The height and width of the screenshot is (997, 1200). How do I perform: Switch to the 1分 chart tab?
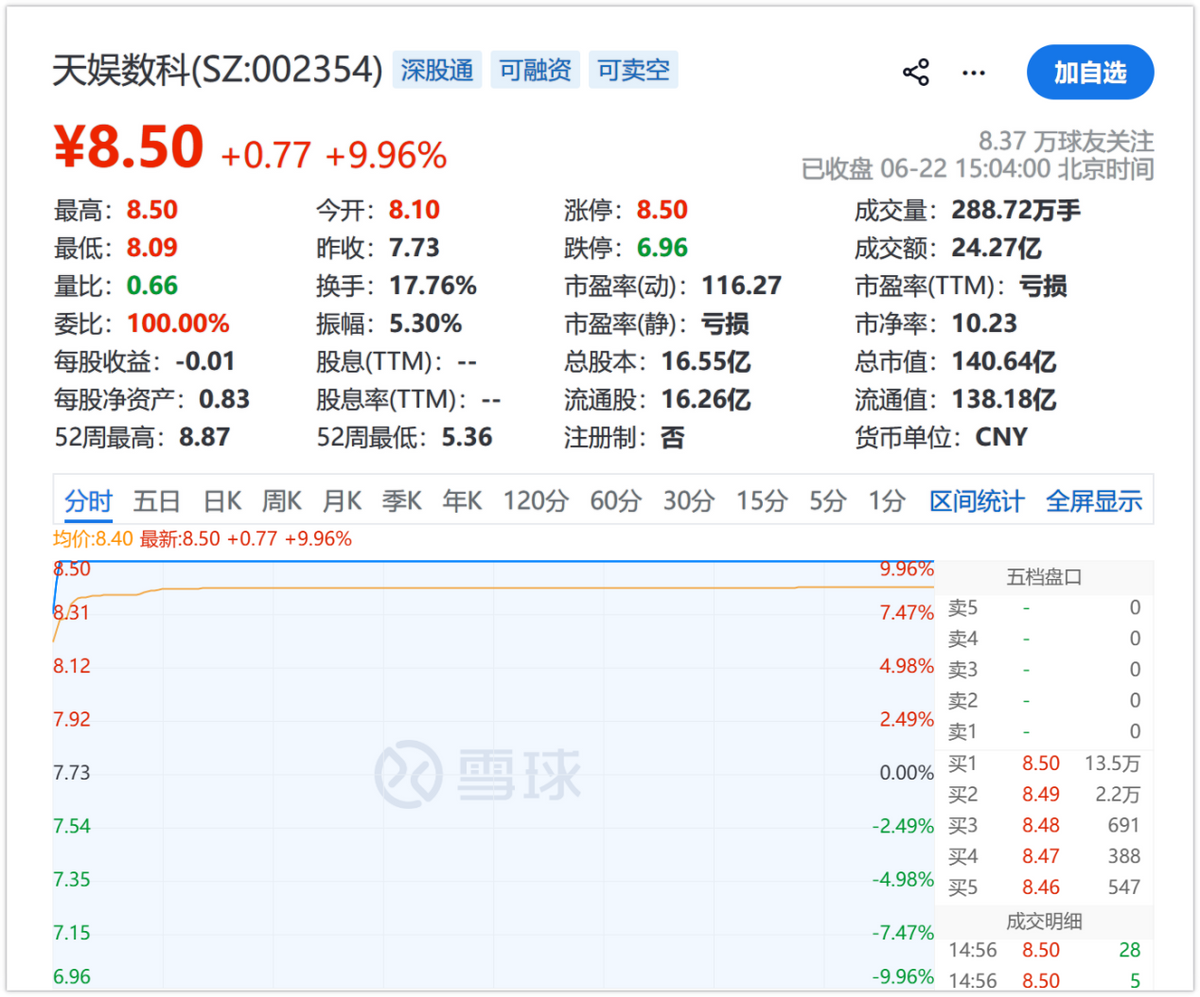pyautogui.click(x=887, y=501)
